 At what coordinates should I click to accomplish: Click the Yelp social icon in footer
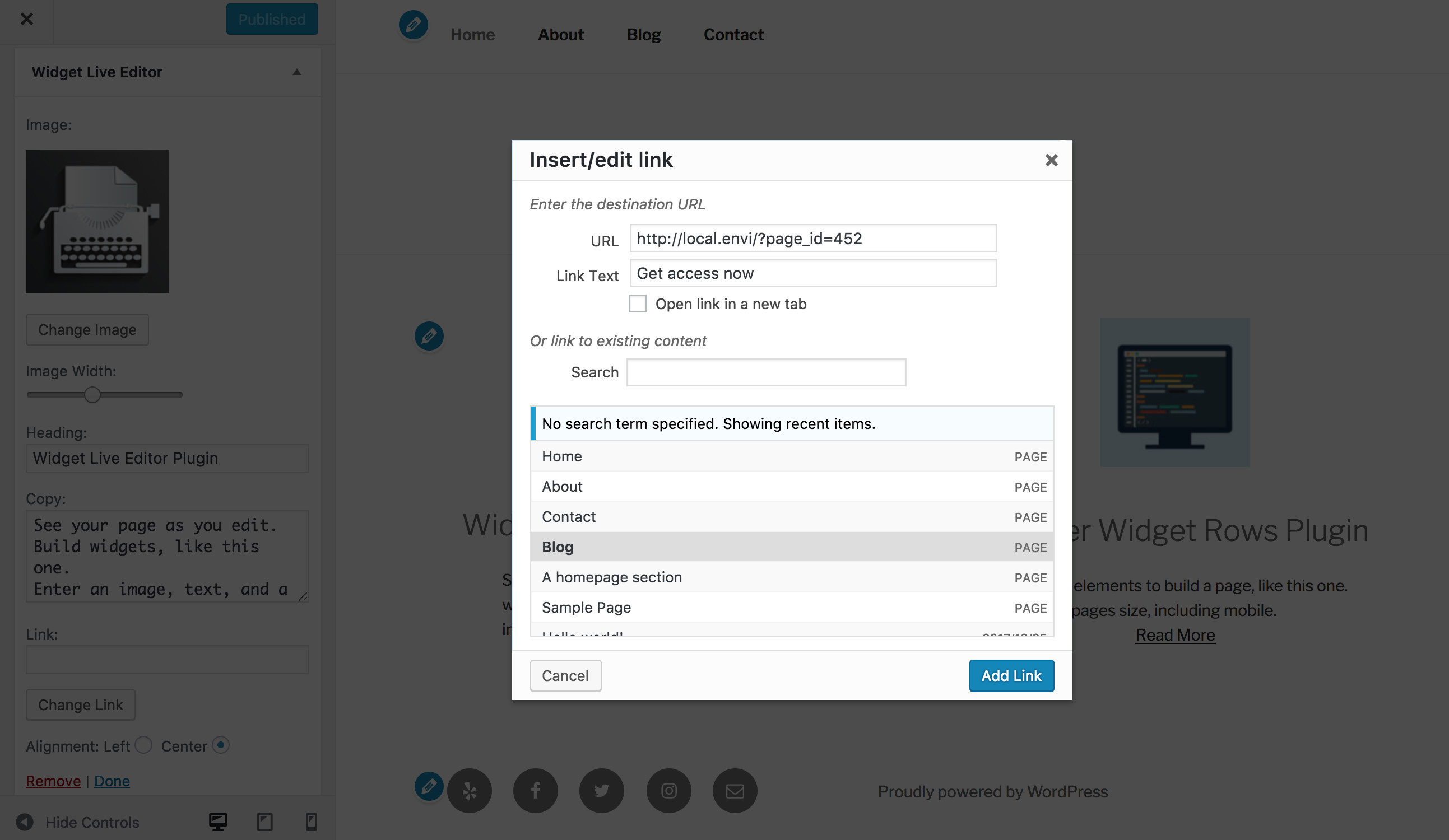point(469,791)
